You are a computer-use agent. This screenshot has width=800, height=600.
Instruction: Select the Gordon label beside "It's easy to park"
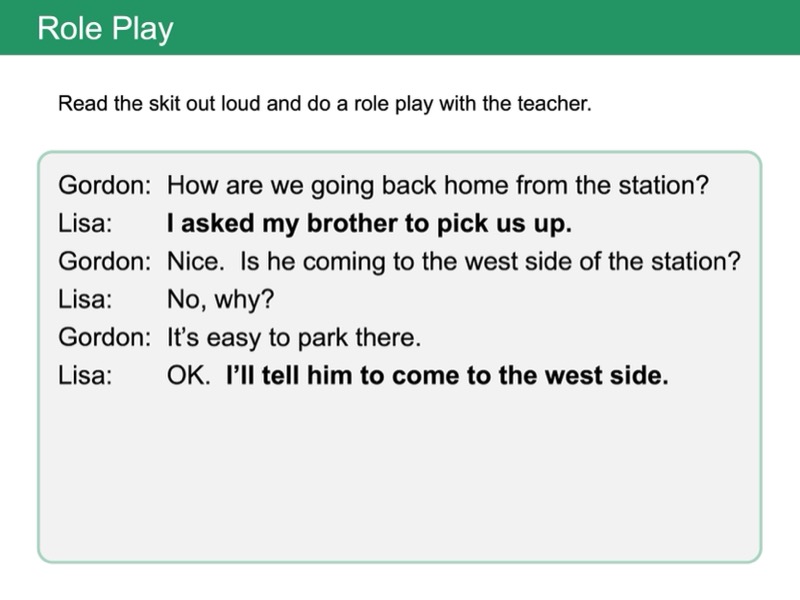point(104,338)
